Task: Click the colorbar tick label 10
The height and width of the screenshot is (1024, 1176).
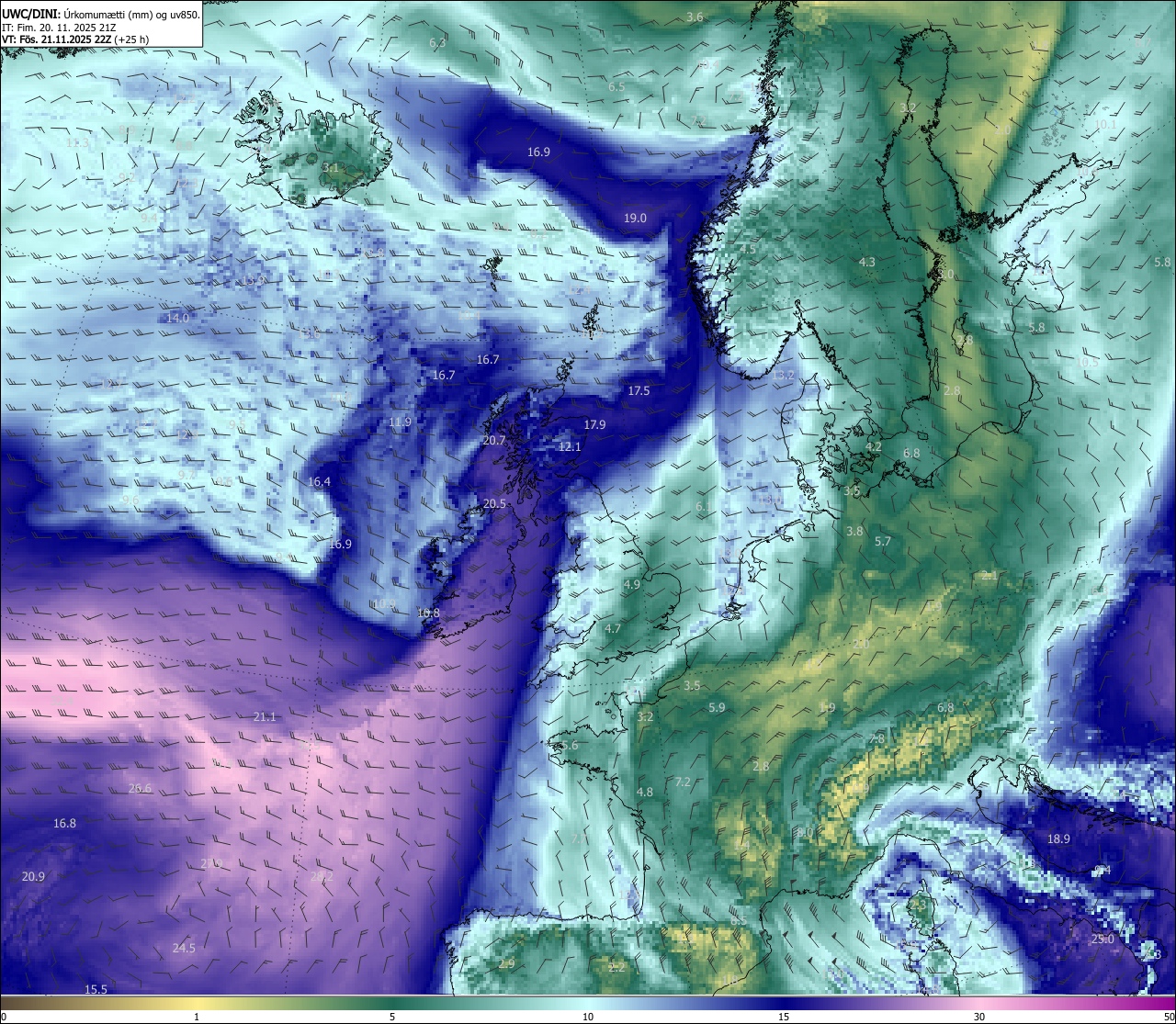Action: coord(588,1017)
